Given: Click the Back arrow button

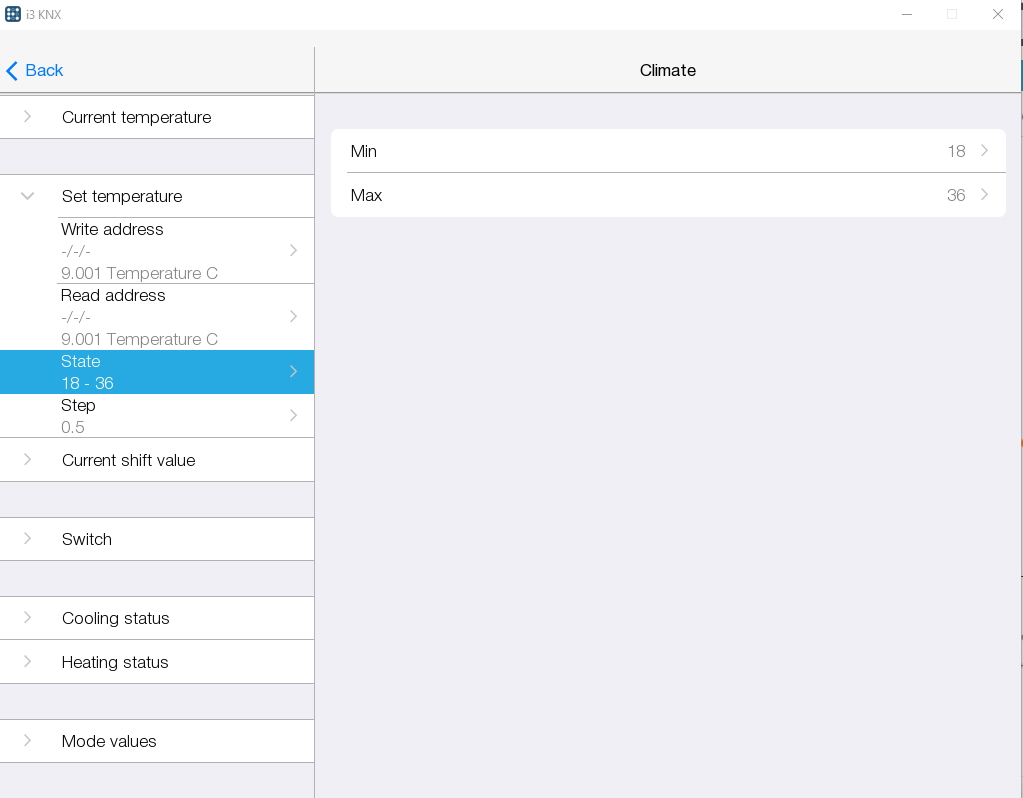Looking at the screenshot, I should pyautogui.click(x=34, y=70).
